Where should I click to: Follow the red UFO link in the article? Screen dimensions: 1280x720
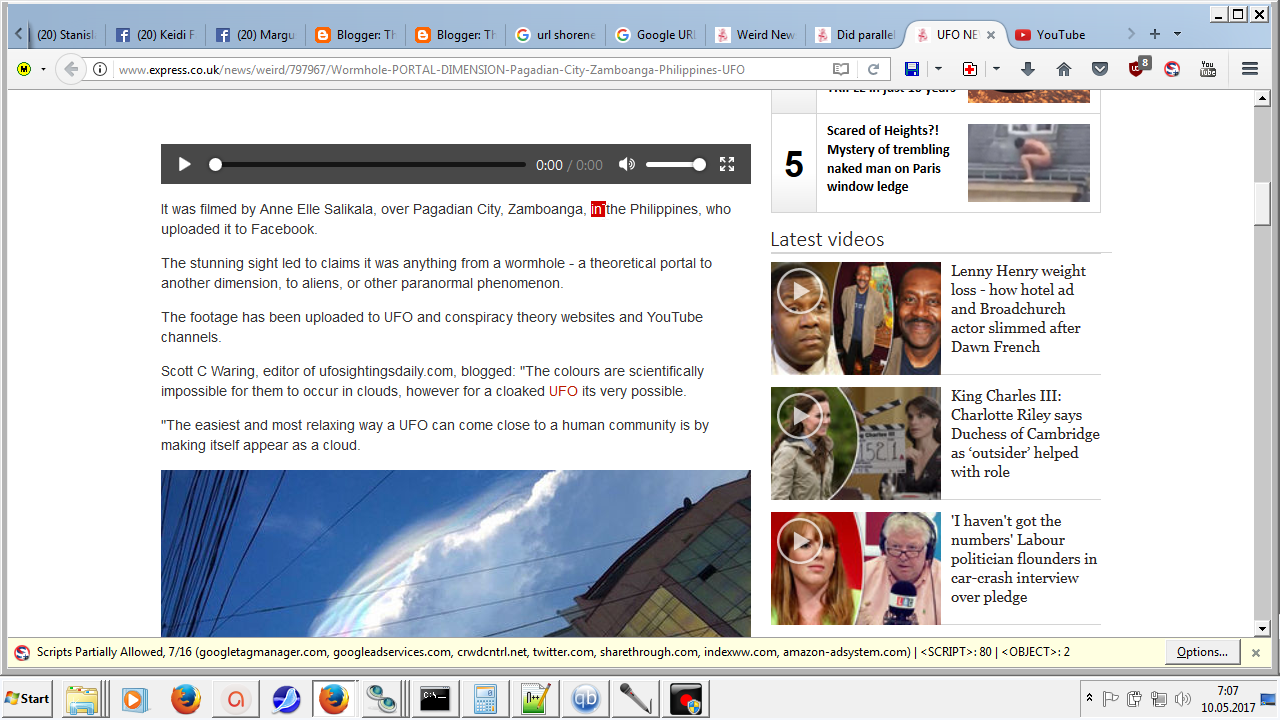563,391
